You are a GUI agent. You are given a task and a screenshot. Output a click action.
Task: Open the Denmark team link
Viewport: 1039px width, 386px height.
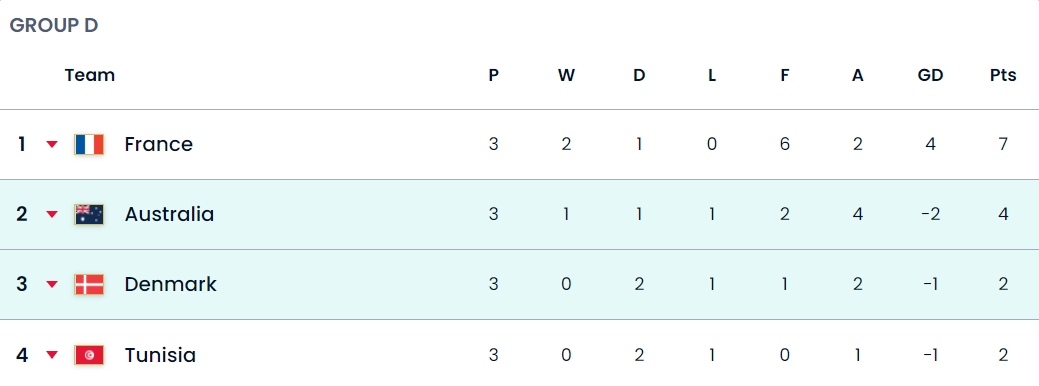click(170, 285)
